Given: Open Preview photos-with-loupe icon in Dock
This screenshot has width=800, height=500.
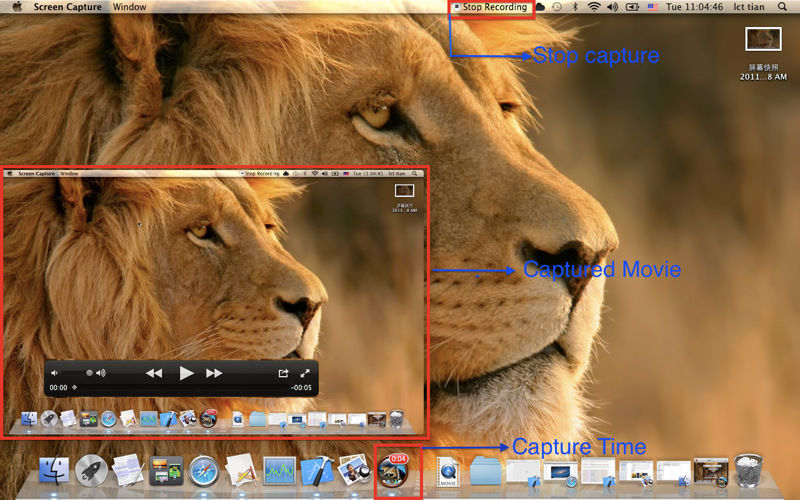Looking at the screenshot, I should [354, 470].
